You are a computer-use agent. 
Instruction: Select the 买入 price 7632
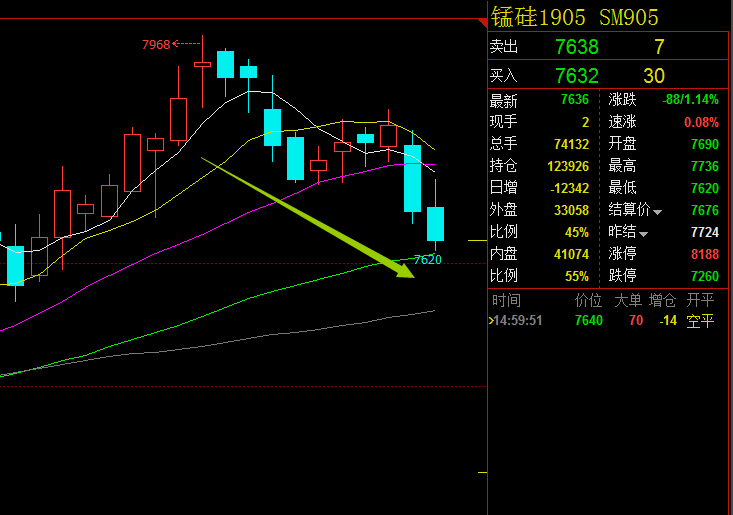[577, 76]
